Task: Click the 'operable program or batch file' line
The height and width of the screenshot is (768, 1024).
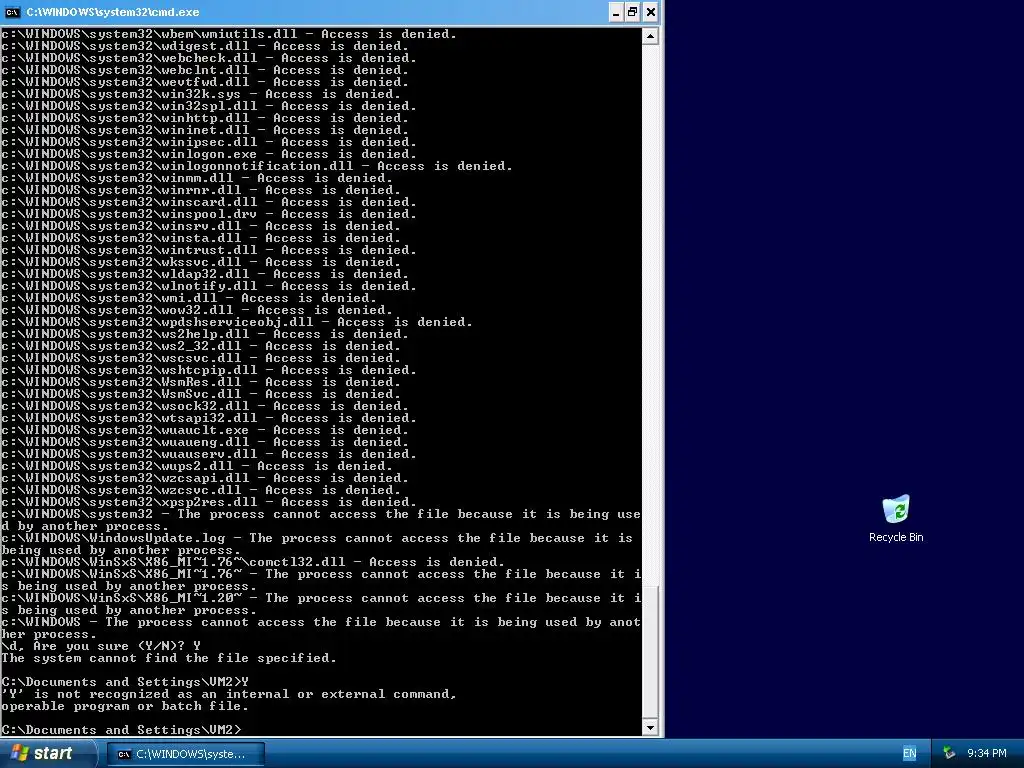Action: (x=125, y=706)
